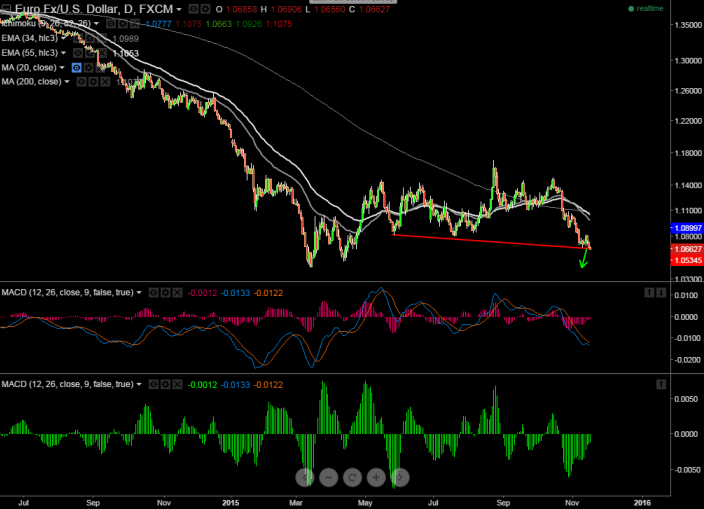
Task: Click the Sep label beside 2016 on time axis
Action: (503, 503)
